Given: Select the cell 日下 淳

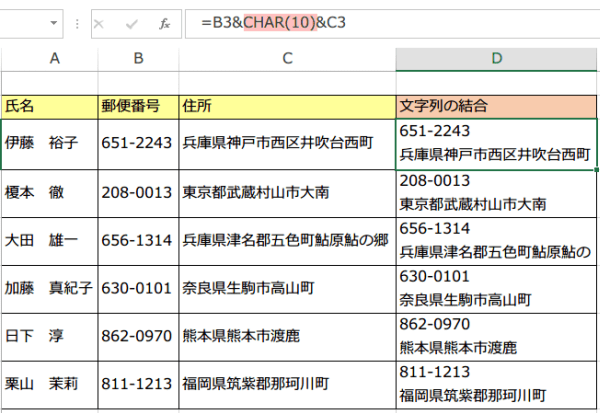Looking at the screenshot, I should pos(50,337).
